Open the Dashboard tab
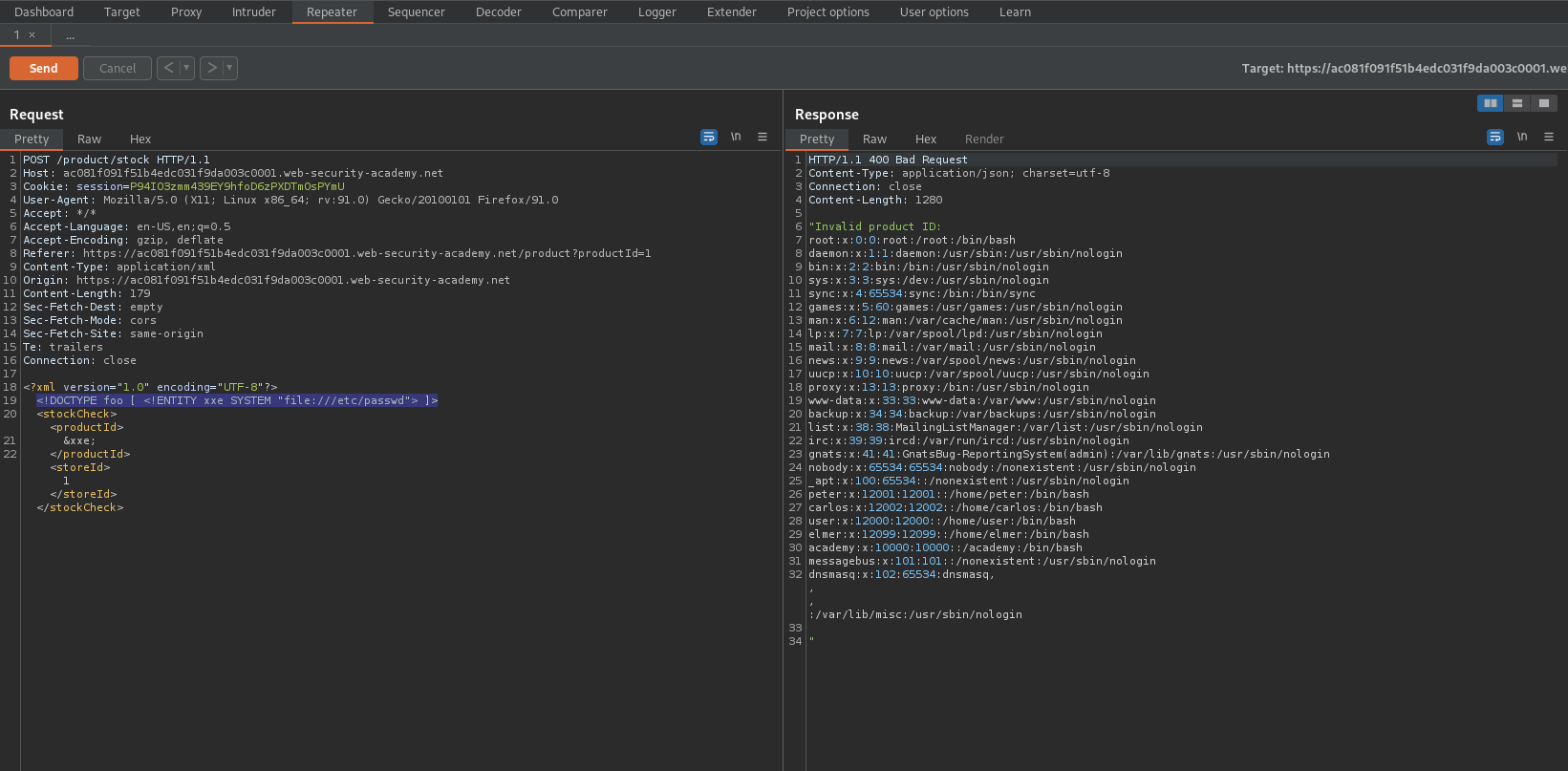The width and height of the screenshot is (1568, 771). (x=44, y=11)
